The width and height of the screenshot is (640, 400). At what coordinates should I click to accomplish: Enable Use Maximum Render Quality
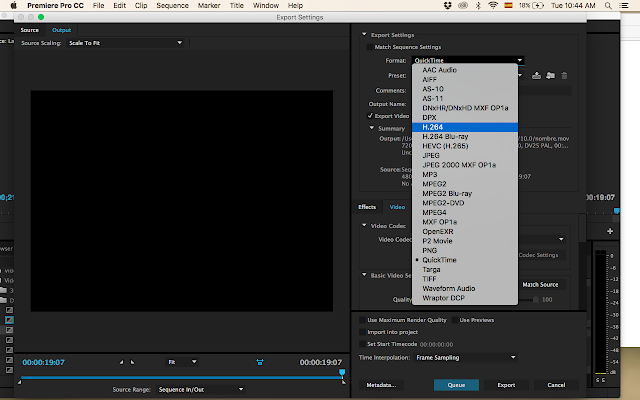[x=362, y=320]
